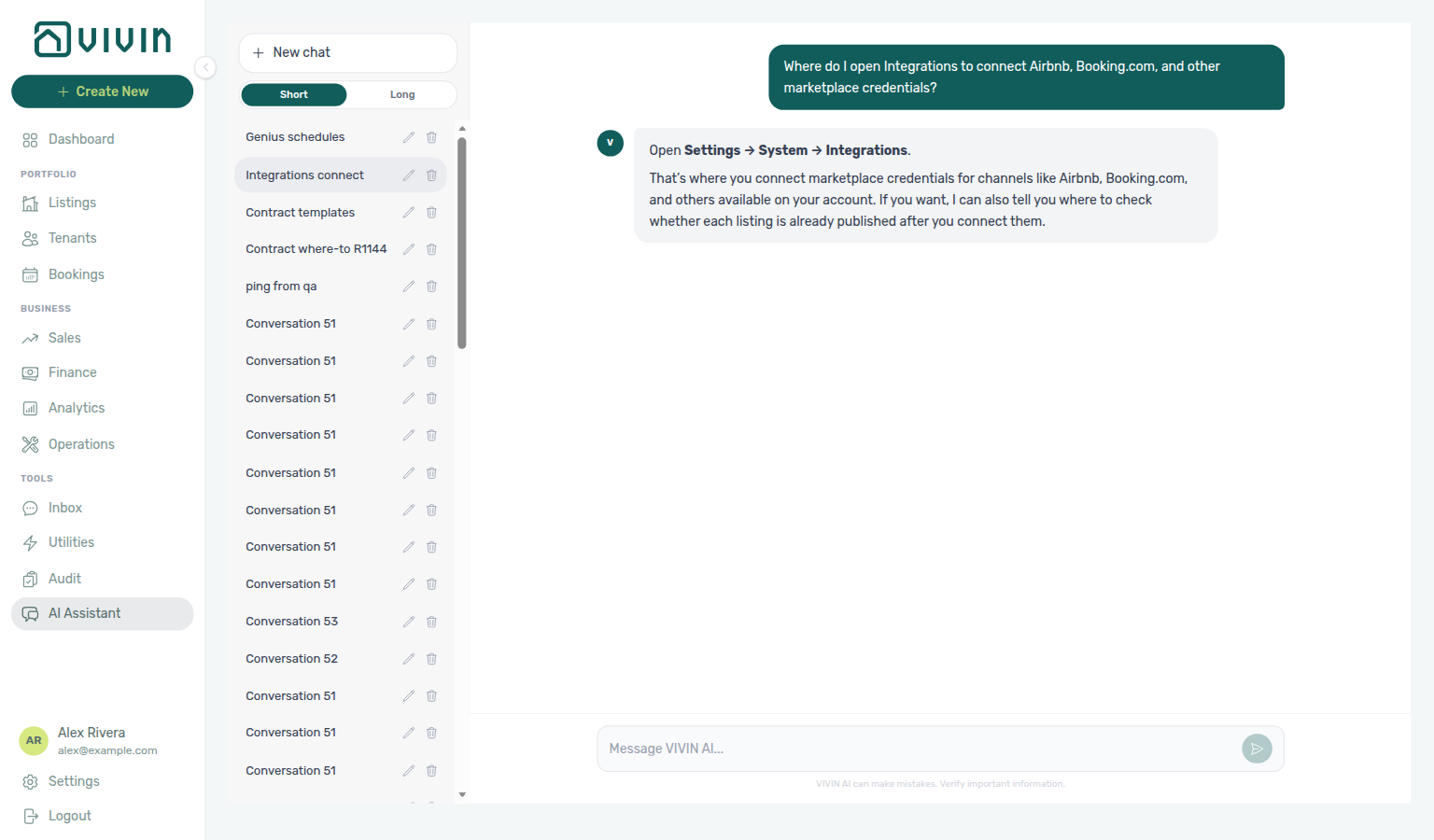1434x840 pixels.
Task: Click the Create New button
Action: click(103, 91)
